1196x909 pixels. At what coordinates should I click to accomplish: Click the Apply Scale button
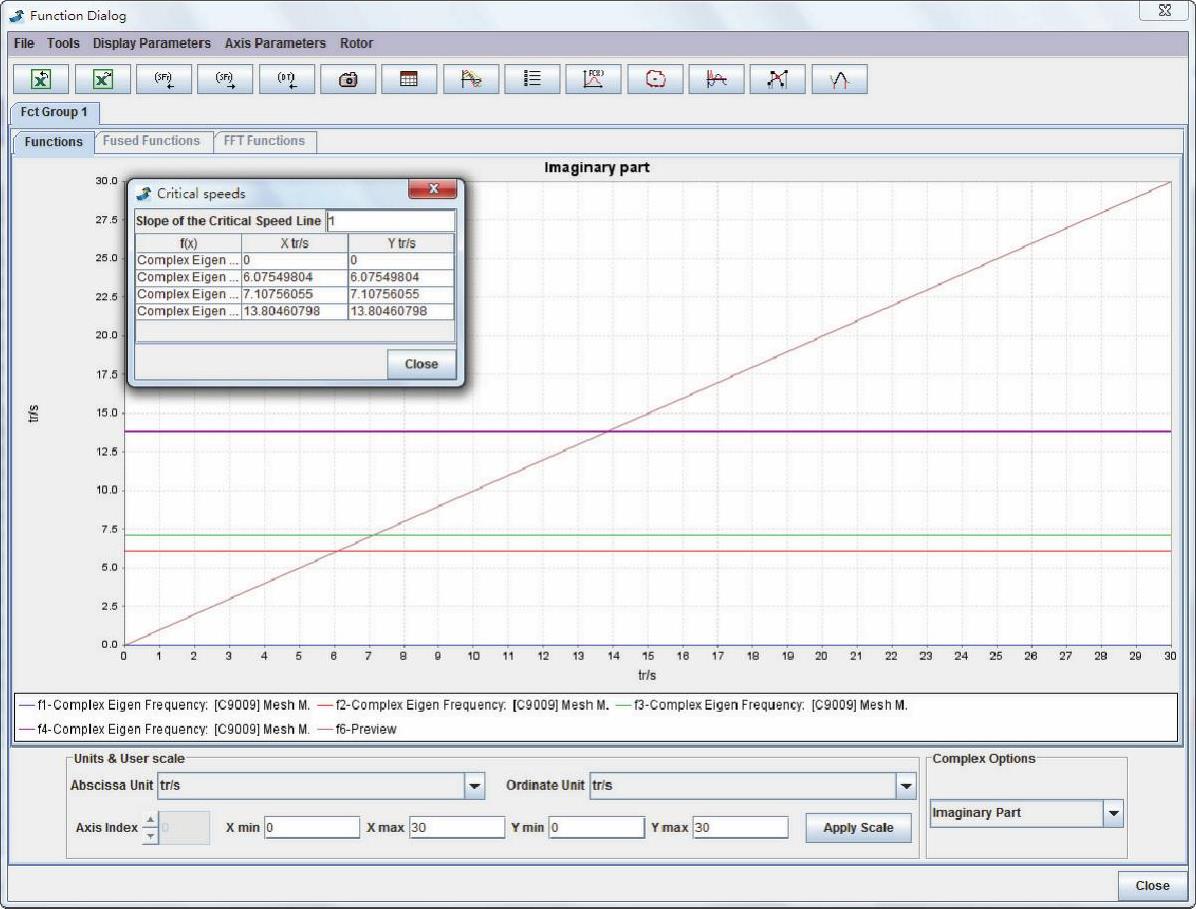pyautogui.click(x=858, y=828)
